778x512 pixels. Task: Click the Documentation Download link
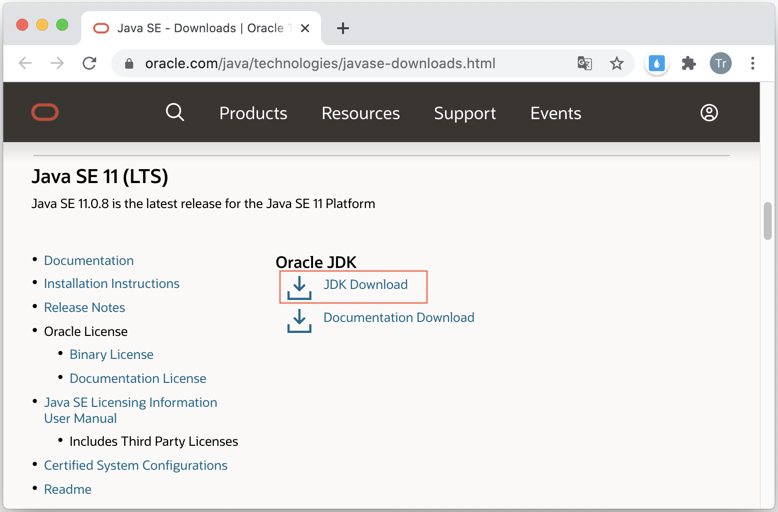(x=399, y=318)
